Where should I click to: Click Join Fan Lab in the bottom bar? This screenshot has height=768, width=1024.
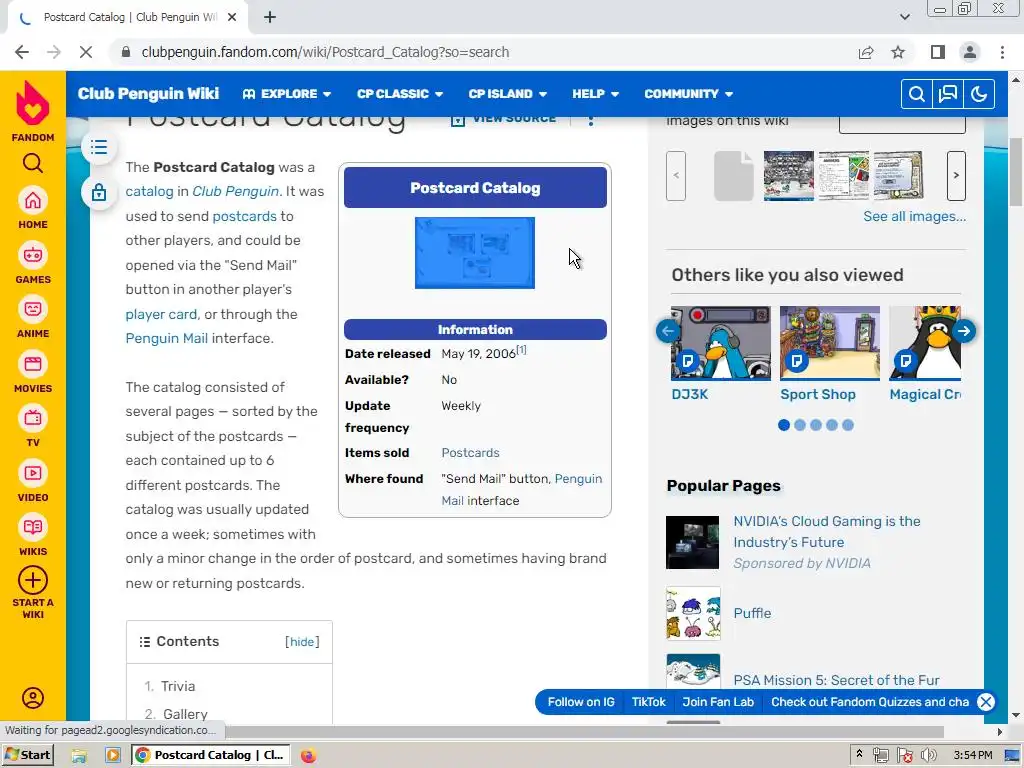coord(718,702)
